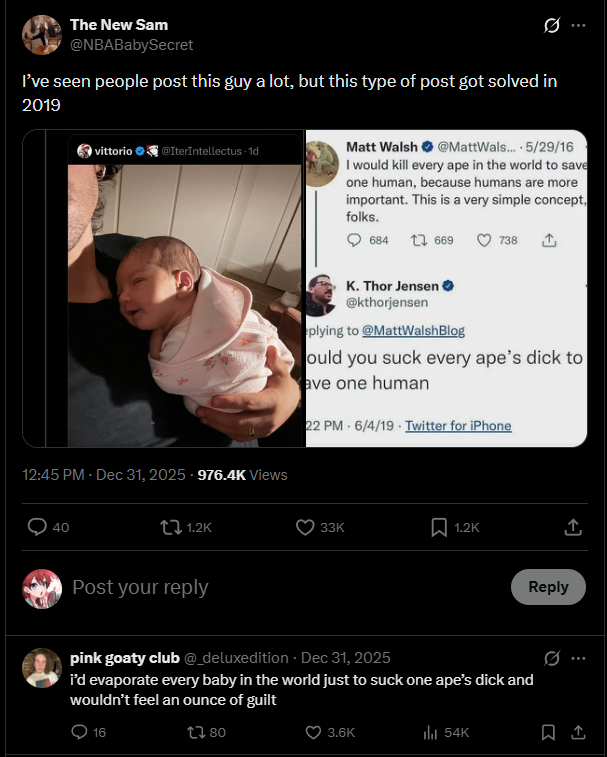Open the @NBABabySecret handle link
The width and height of the screenshot is (607, 757).
click(132, 45)
